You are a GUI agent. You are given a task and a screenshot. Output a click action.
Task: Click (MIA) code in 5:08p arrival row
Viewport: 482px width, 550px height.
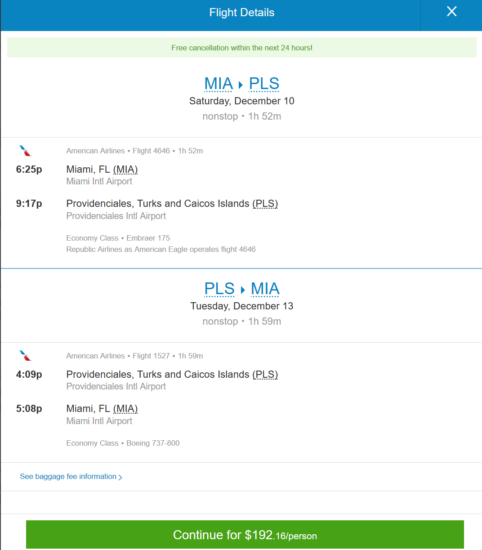pyautogui.click(x=125, y=409)
